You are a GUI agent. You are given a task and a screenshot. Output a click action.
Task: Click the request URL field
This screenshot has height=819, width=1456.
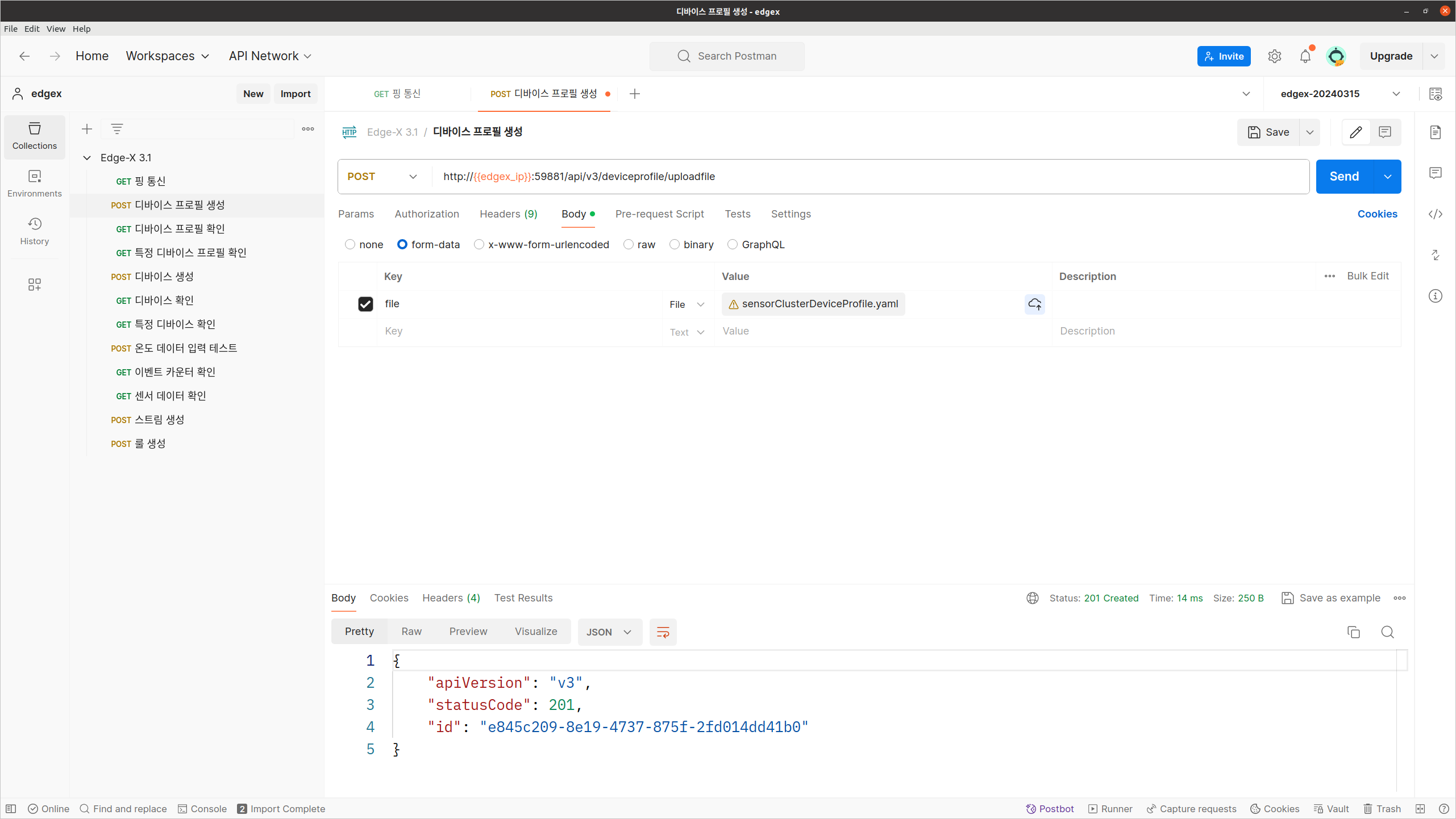click(870, 177)
